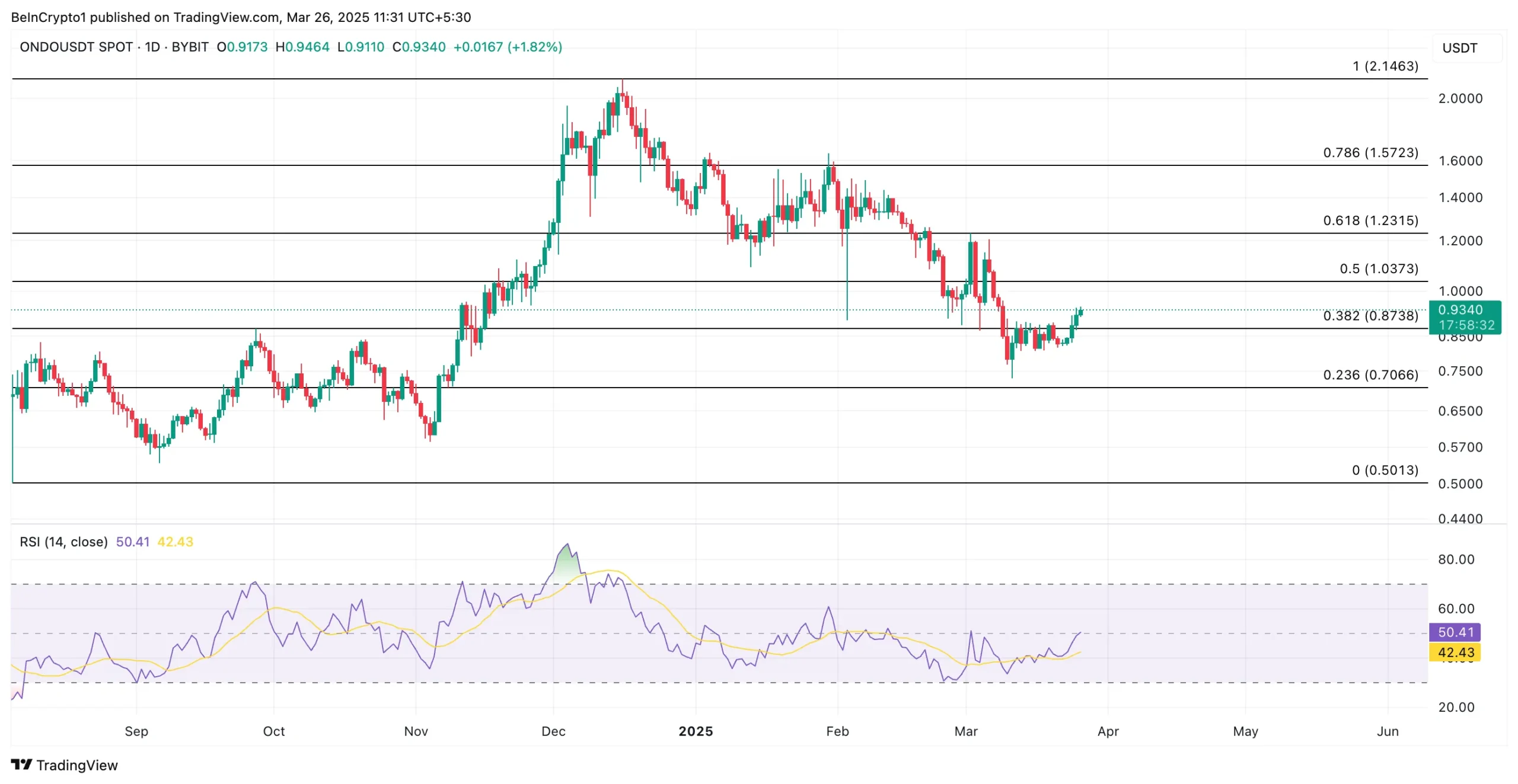Click the USDT currency label
The image size is (1518, 784).
click(1459, 48)
